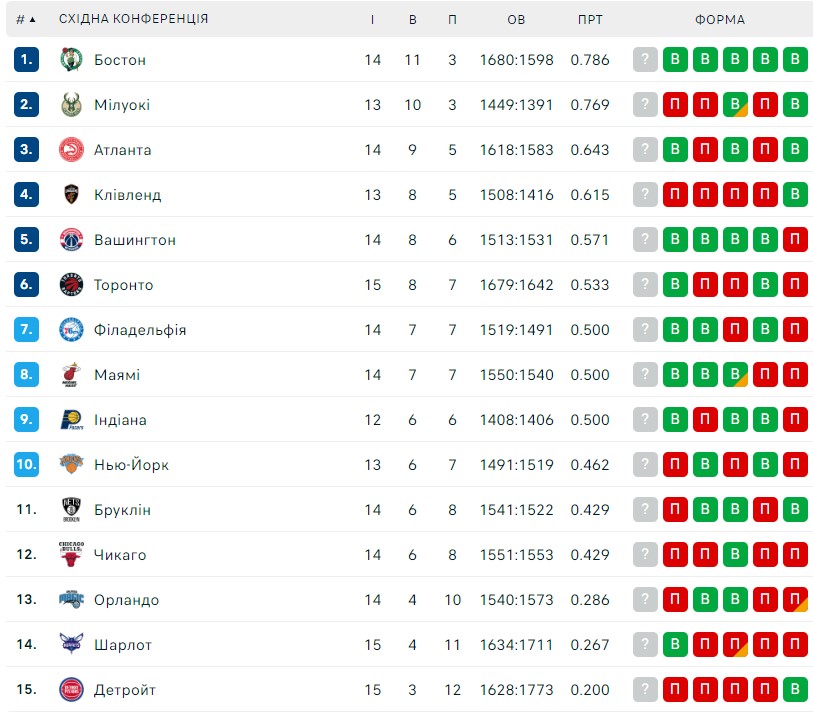The image size is (813, 716).
Task: Open the Milwaukee Bucks logo icon
Action: [x=71, y=105]
